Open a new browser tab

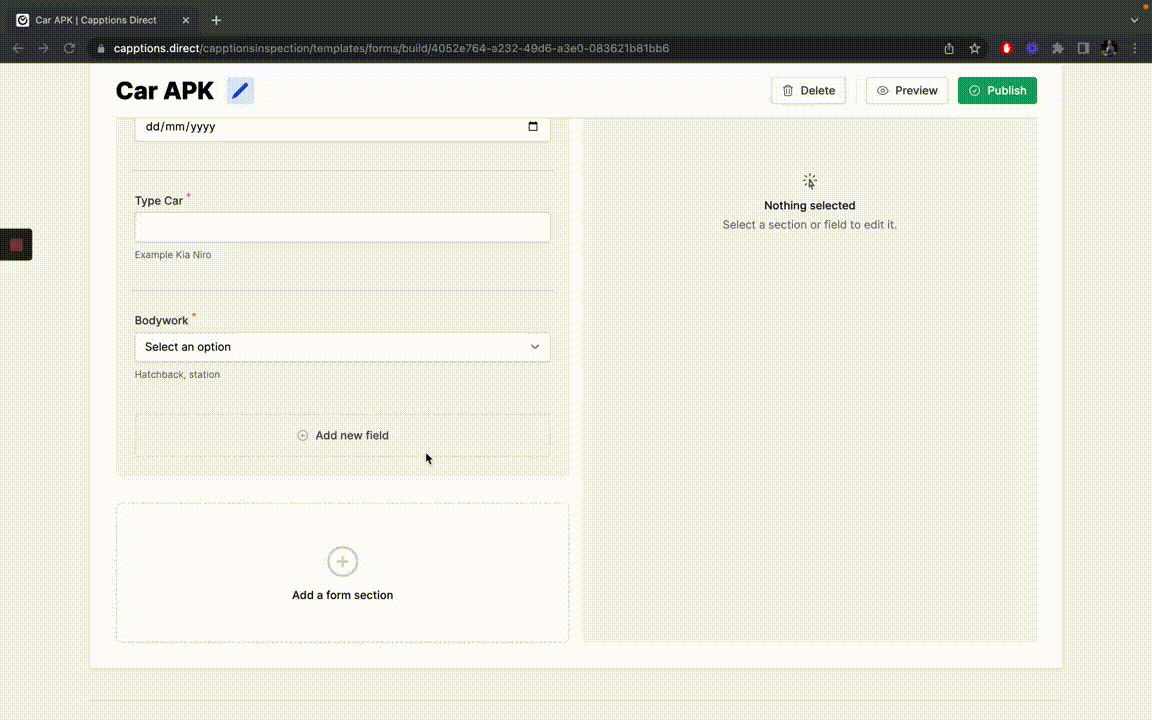[216, 21]
